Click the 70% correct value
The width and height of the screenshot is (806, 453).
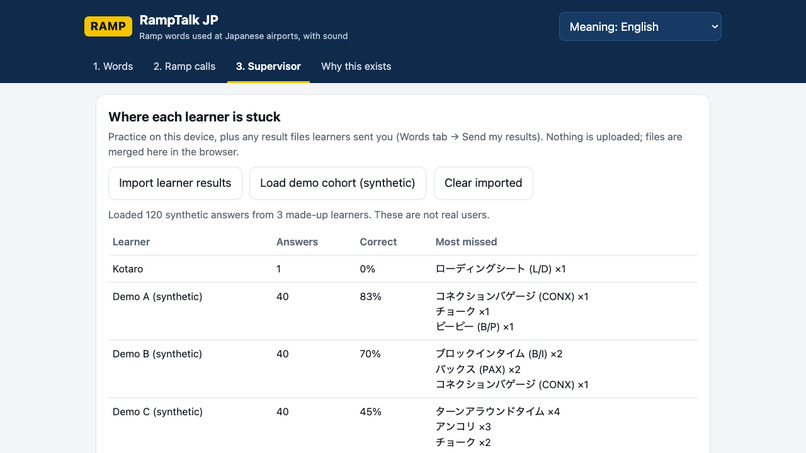click(x=370, y=354)
